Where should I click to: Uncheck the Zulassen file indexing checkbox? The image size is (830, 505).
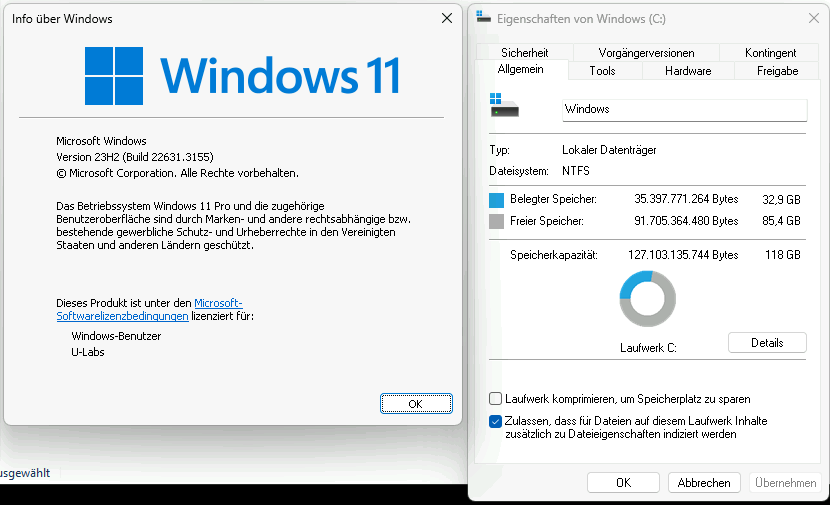click(496, 422)
